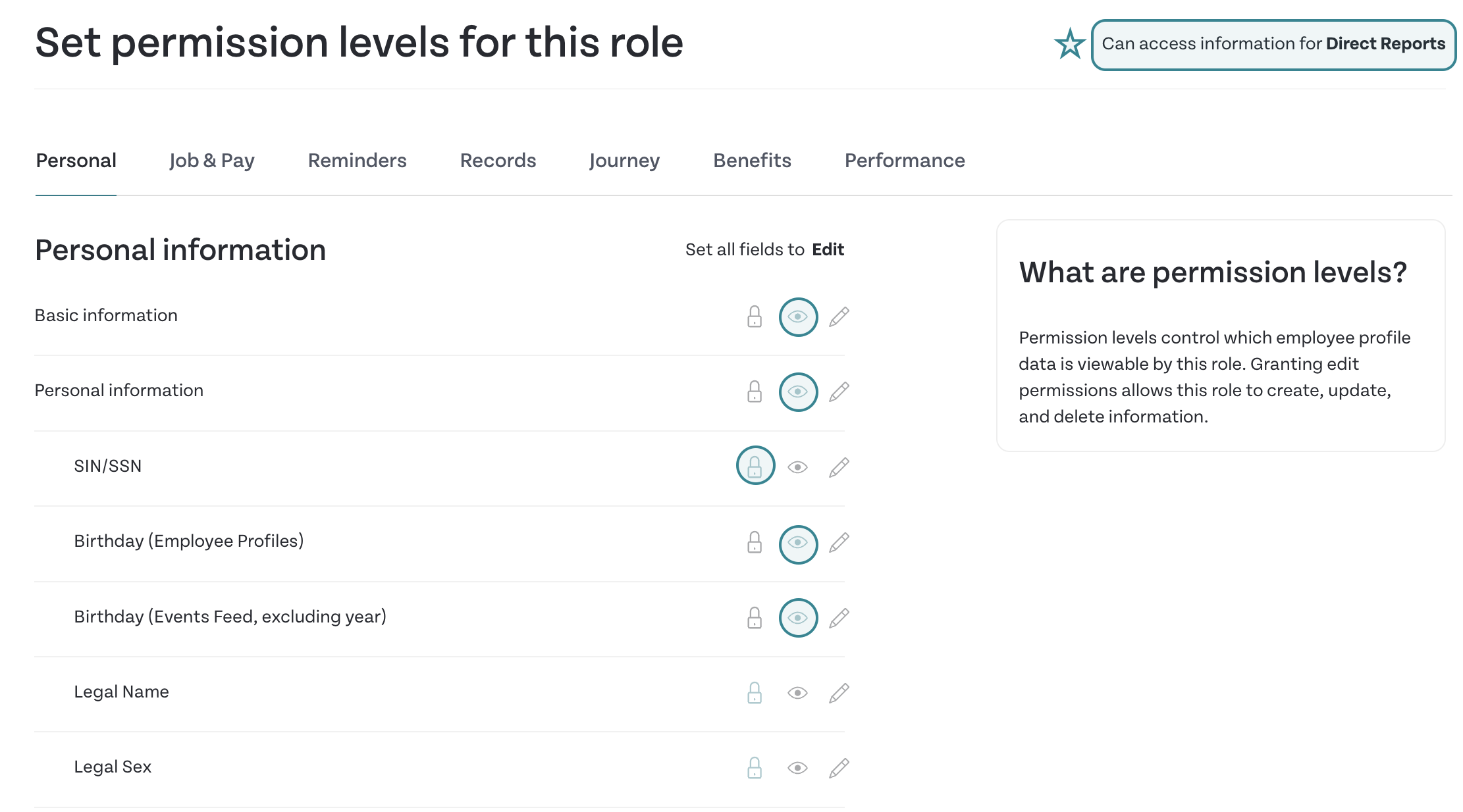
Task: Click edit pencil for Birthday (Events Feed)
Action: tap(839, 618)
